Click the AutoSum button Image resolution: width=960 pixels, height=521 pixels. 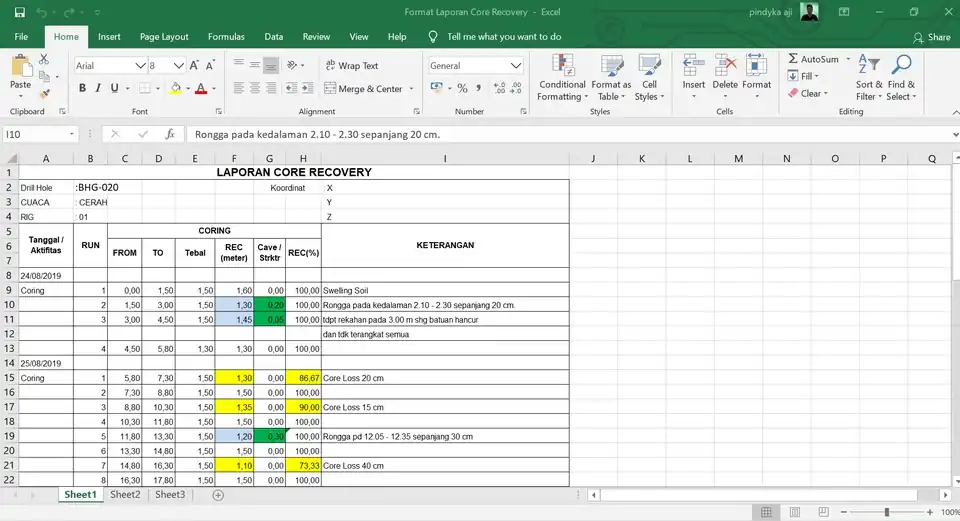[813, 59]
